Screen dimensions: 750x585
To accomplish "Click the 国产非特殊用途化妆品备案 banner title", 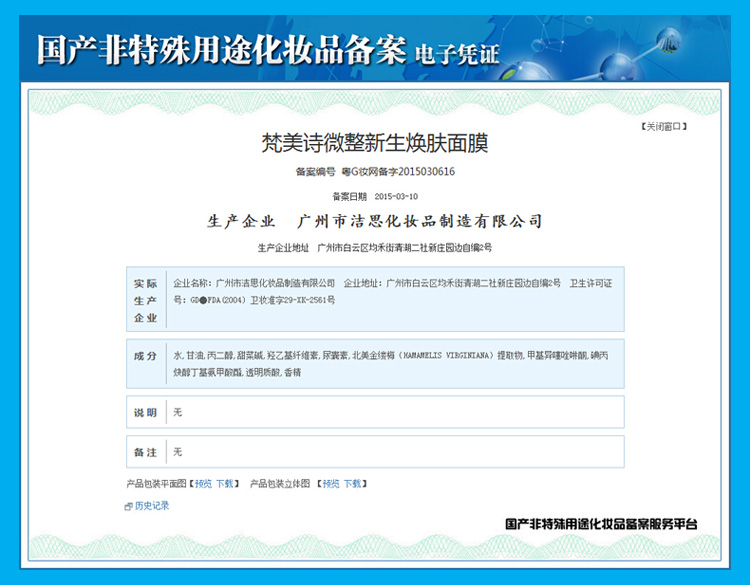I will pos(221,50).
